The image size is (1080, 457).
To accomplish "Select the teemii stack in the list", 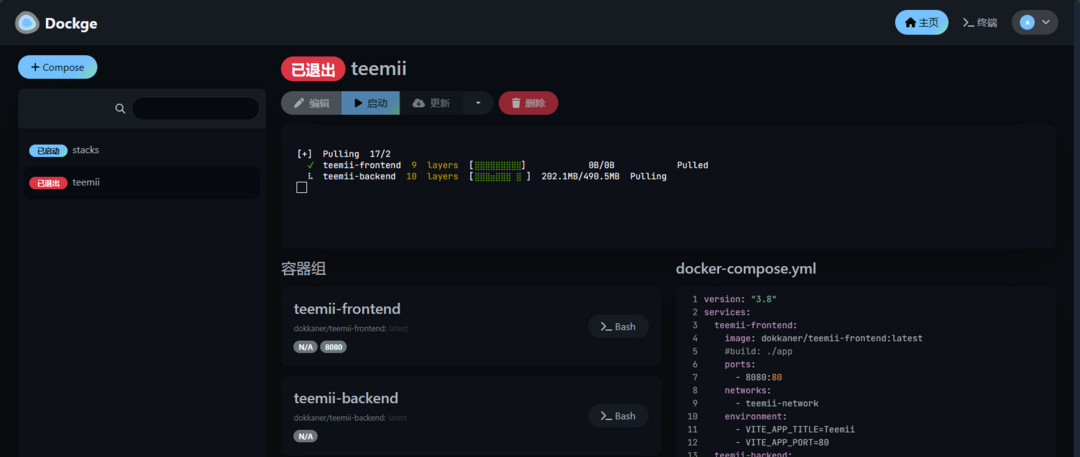I will tap(142, 183).
